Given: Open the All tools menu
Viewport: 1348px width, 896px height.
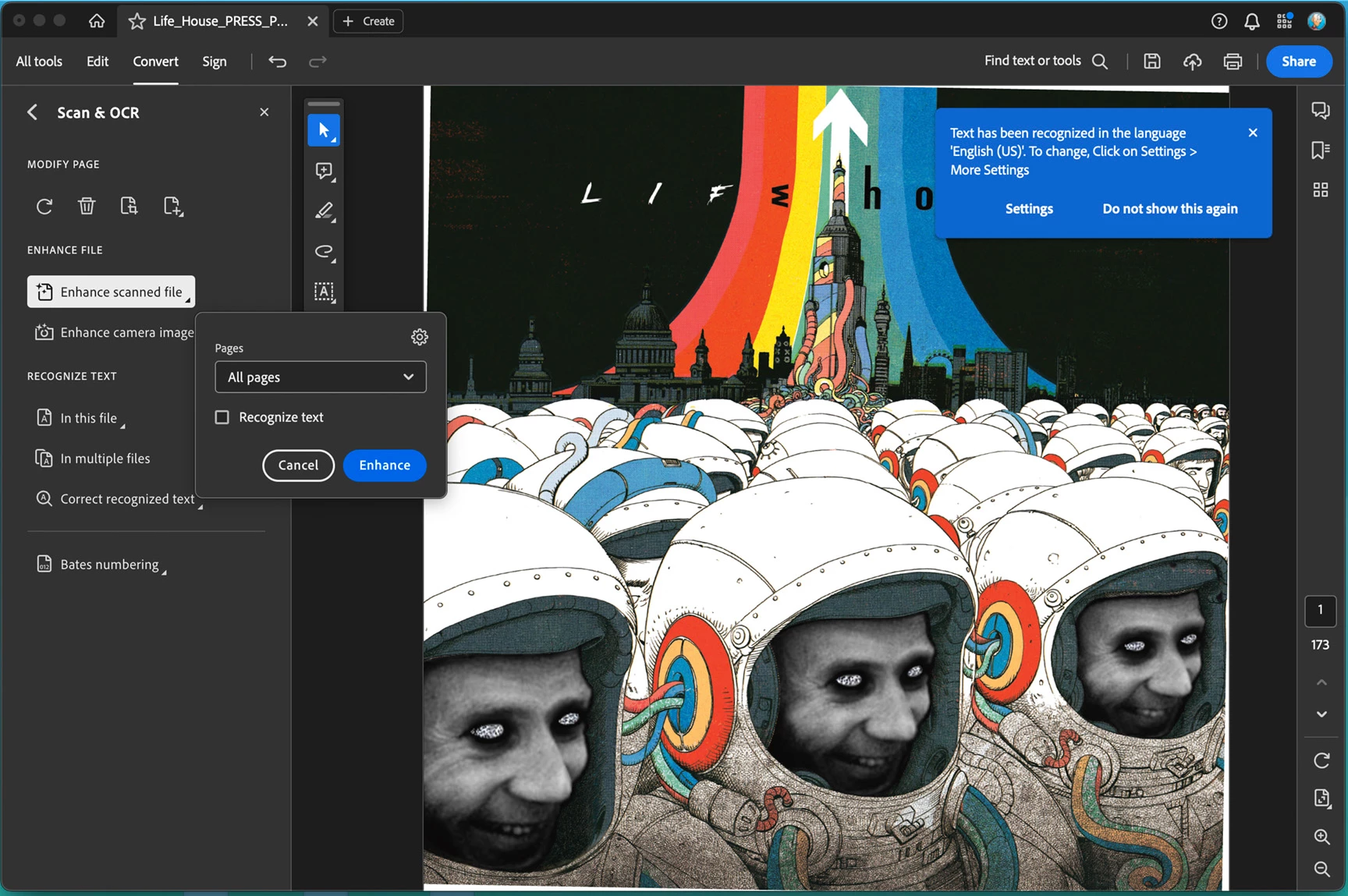Looking at the screenshot, I should pyautogui.click(x=39, y=62).
